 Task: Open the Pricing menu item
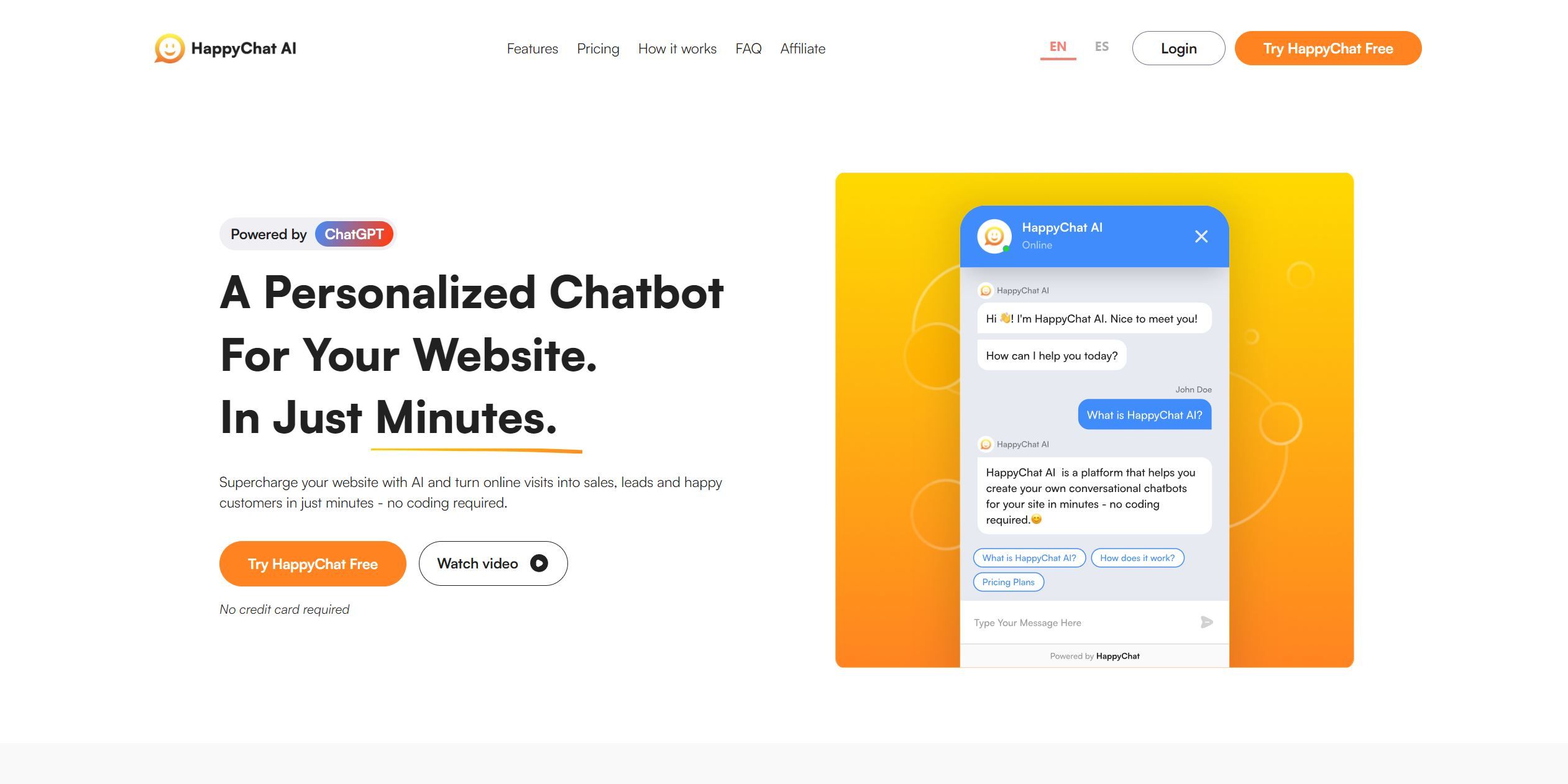(597, 48)
